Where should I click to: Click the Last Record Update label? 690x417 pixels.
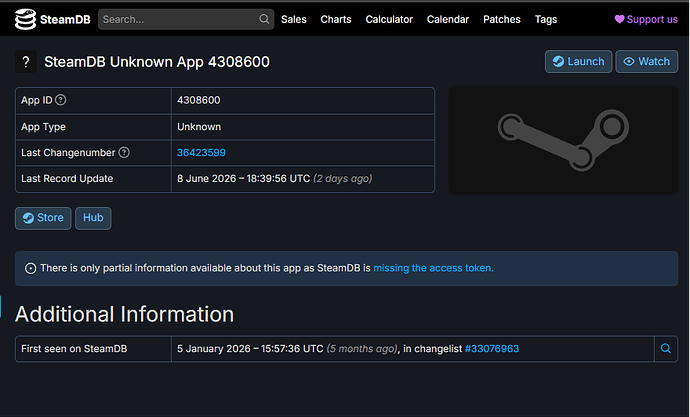(67, 179)
